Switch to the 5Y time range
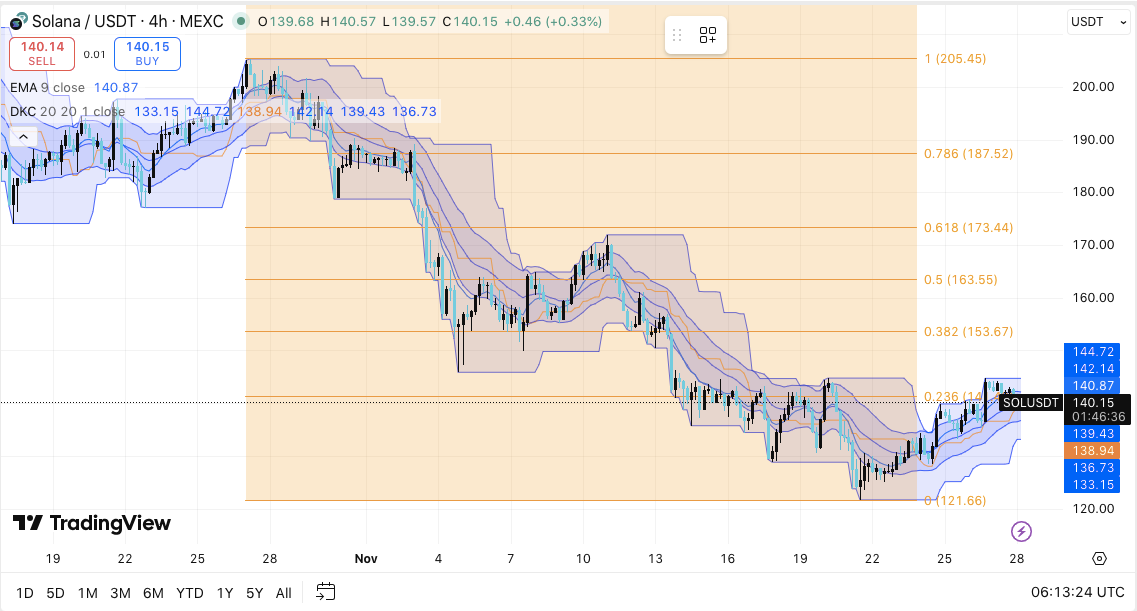This screenshot has height=611, width=1137. (x=255, y=593)
